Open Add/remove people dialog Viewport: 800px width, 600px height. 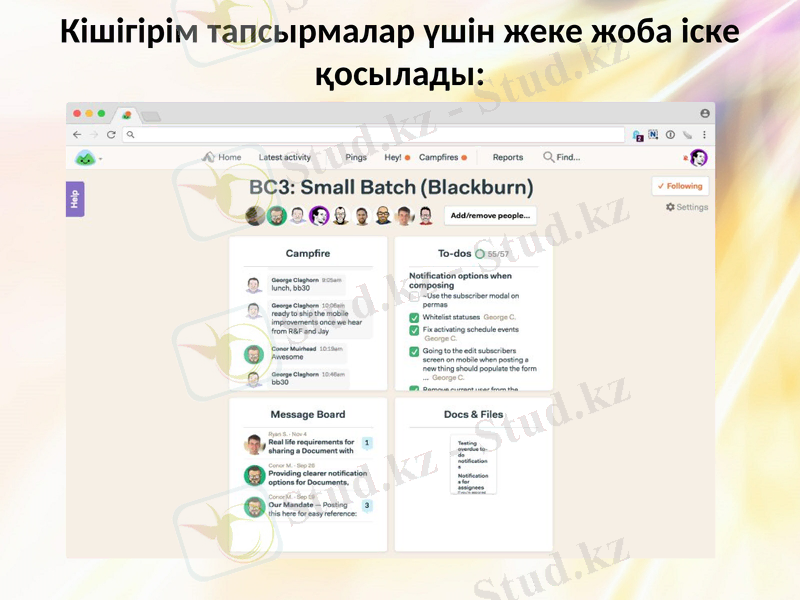[x=490, y=216]
